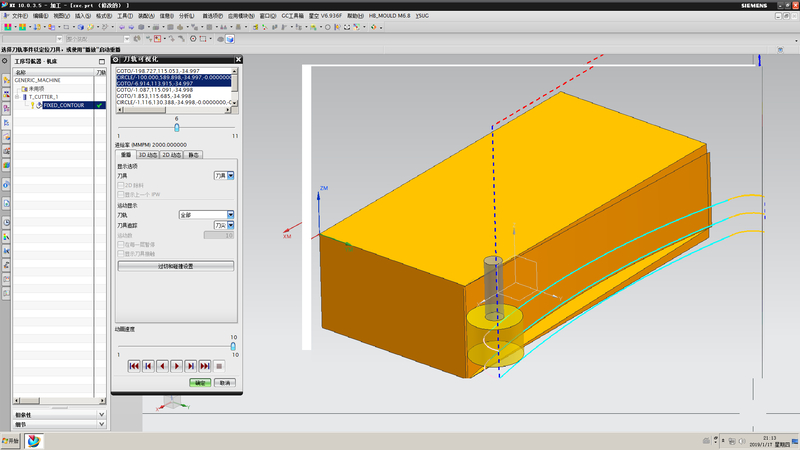This screenshot has height=450, width=800.
Task: Open the 分析 Analysis menu
Action: coord(187,16)
